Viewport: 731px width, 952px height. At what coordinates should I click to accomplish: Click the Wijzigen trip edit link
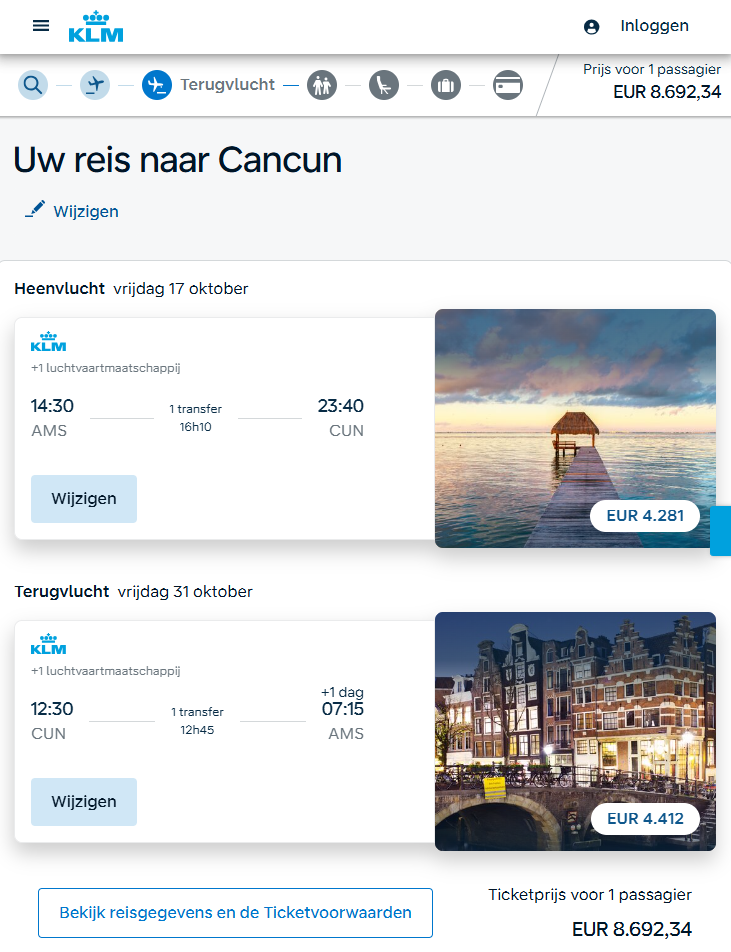tap(86, 211)
